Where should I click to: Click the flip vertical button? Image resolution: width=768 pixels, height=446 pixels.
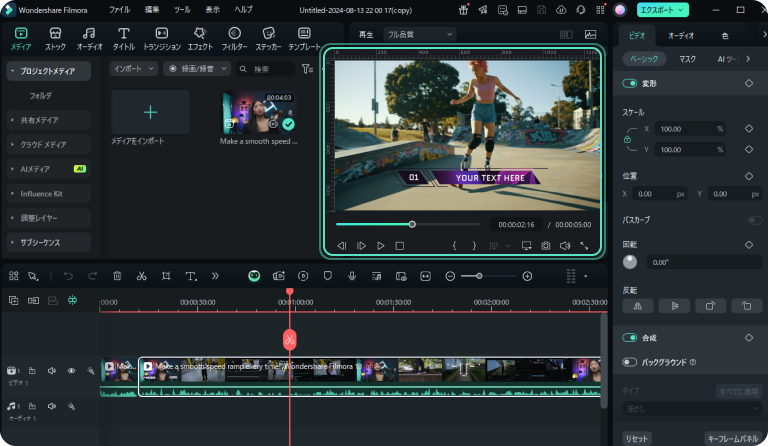[x=674, y=306]
